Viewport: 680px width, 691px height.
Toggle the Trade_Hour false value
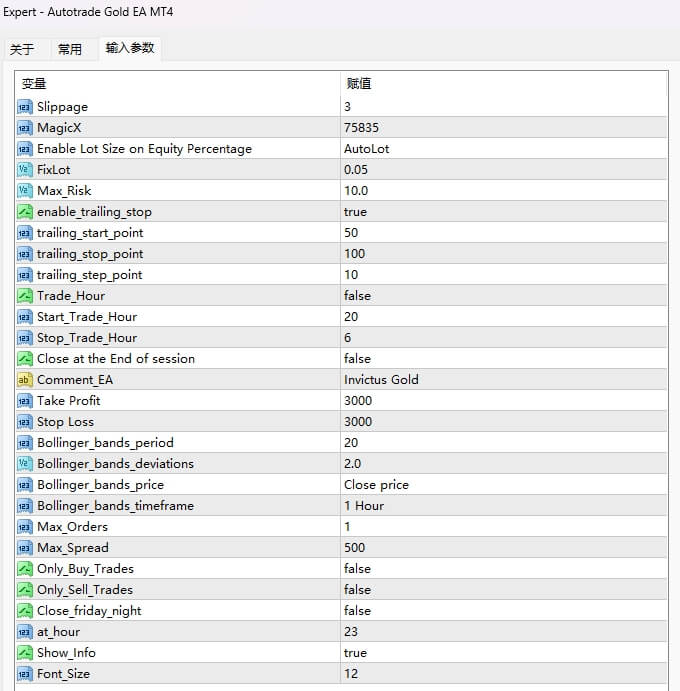click(x=357, y=296)
